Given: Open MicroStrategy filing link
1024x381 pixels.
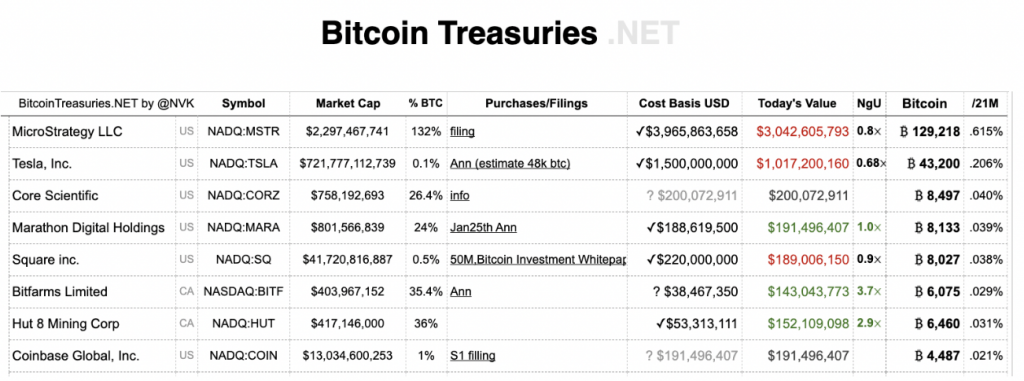Looking at the screenshot, I should pos(462,131).
